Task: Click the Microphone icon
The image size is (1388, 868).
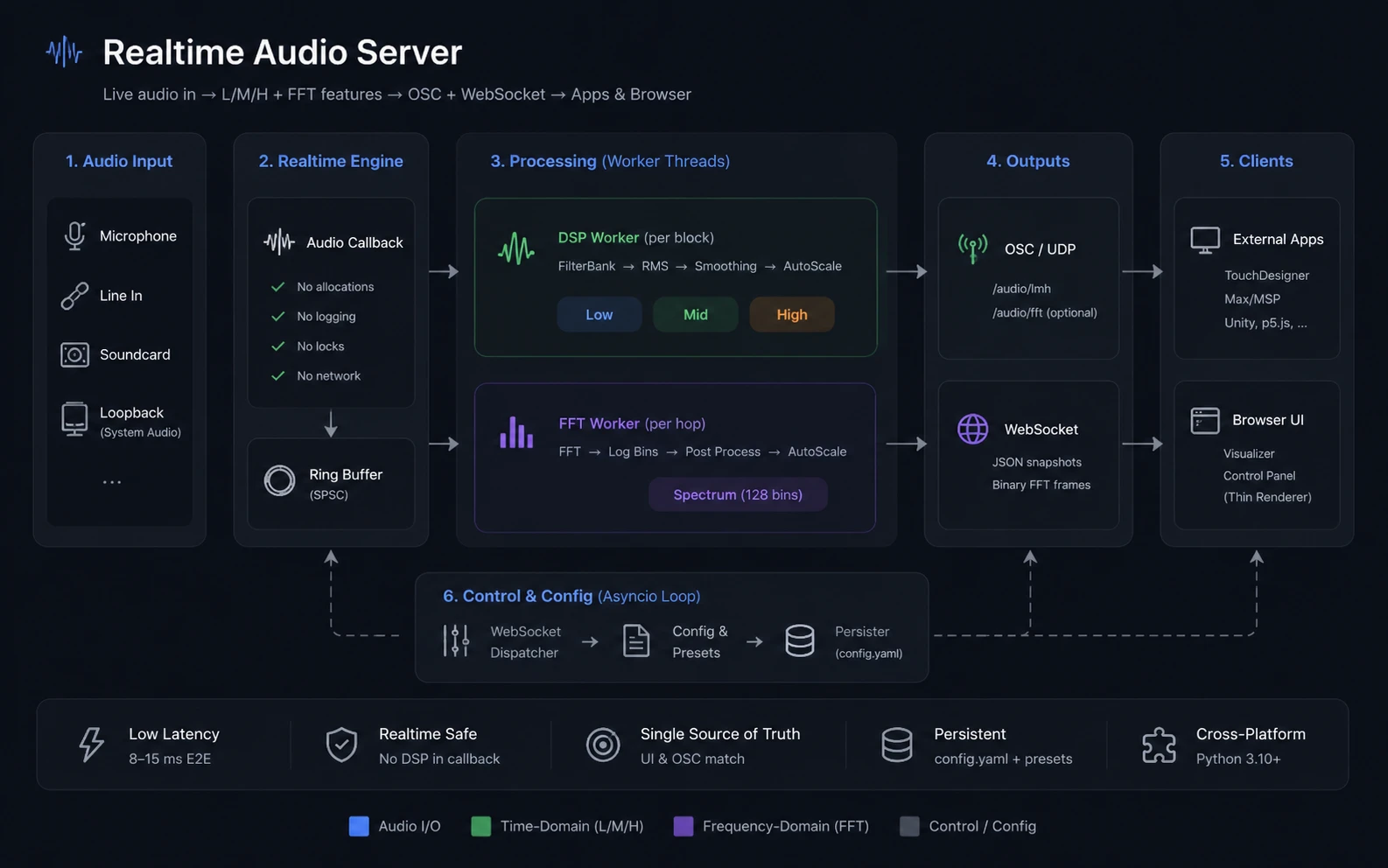Action: pyautogui.click(x=75, y=236)
